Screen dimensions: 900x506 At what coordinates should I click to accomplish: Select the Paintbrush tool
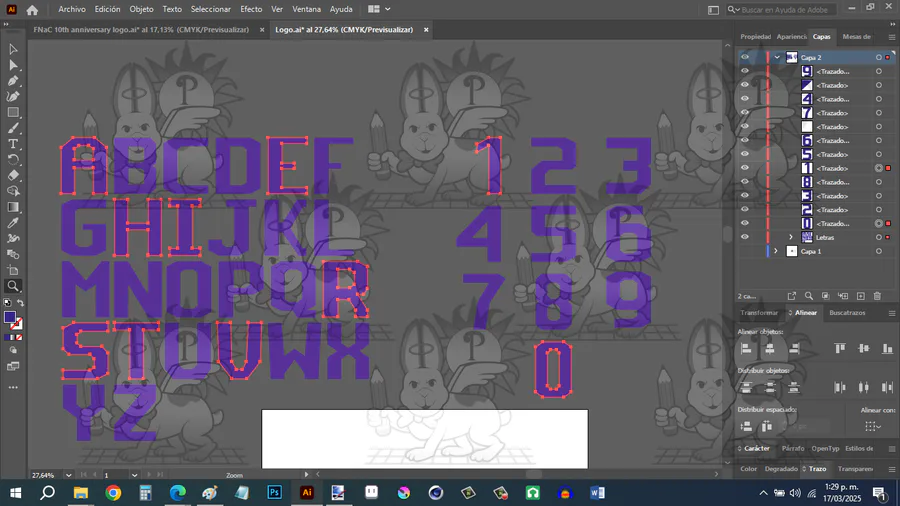pyautogui.click(x=13, y=128)
